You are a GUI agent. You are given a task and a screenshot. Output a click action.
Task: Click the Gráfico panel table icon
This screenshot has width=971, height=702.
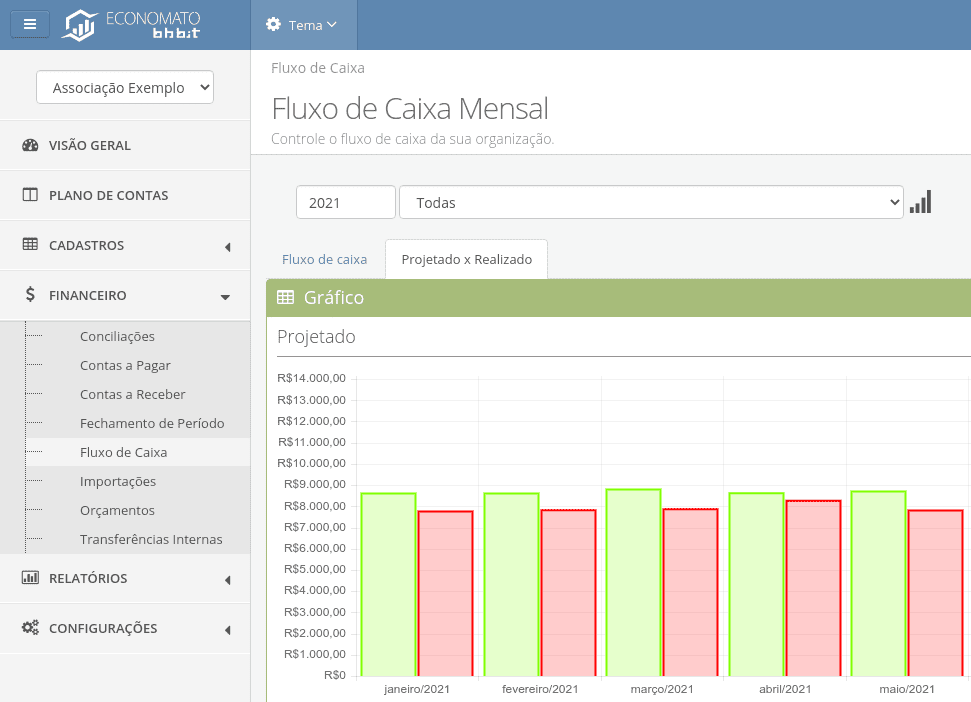(285, 297)
